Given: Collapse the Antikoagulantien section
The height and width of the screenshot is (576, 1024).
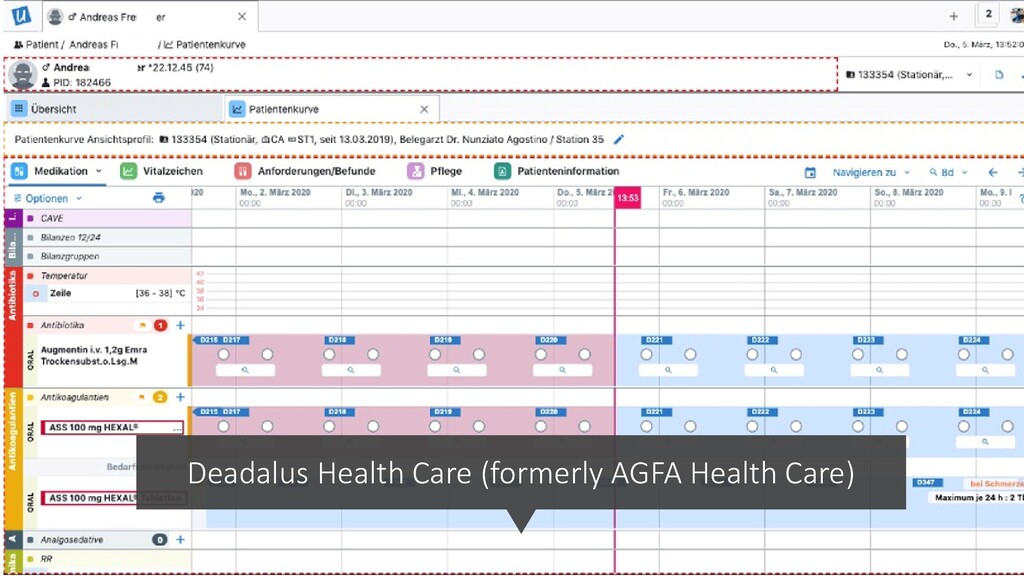Looking at the screenshot, I should (30, 397).
